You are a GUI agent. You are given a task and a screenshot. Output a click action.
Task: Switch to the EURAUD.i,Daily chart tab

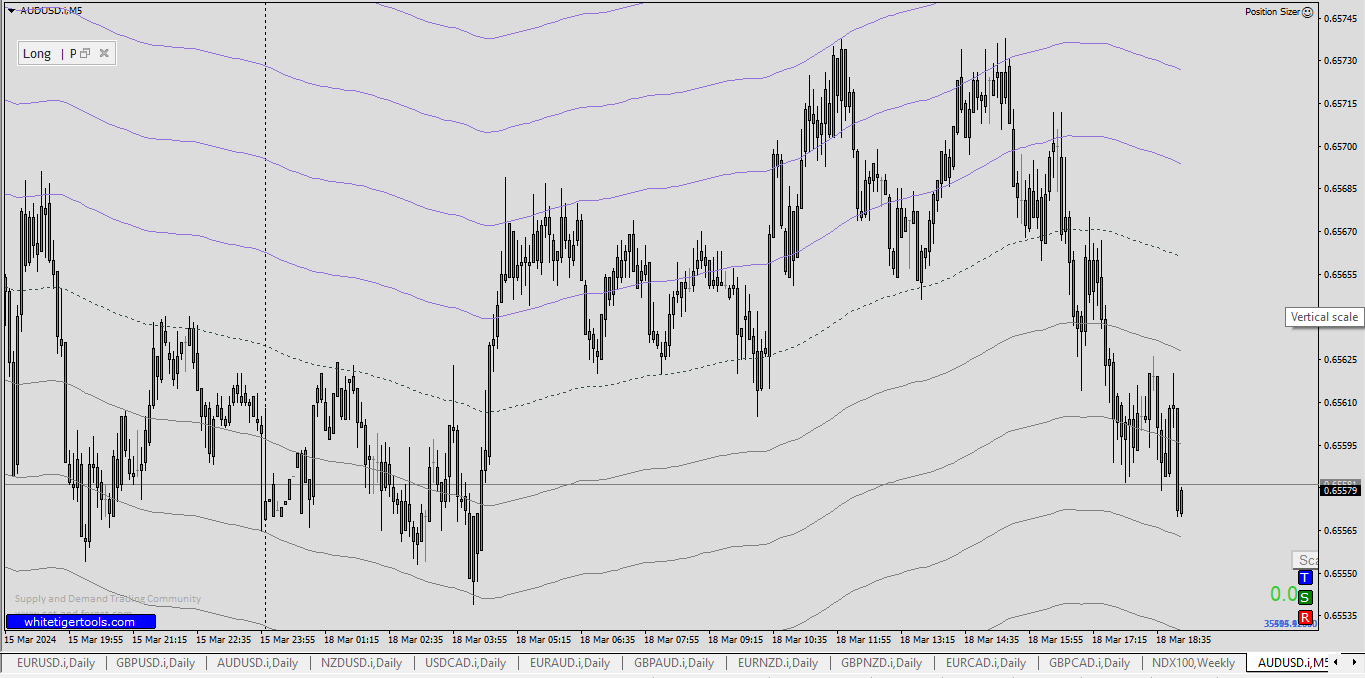[569, 662]
